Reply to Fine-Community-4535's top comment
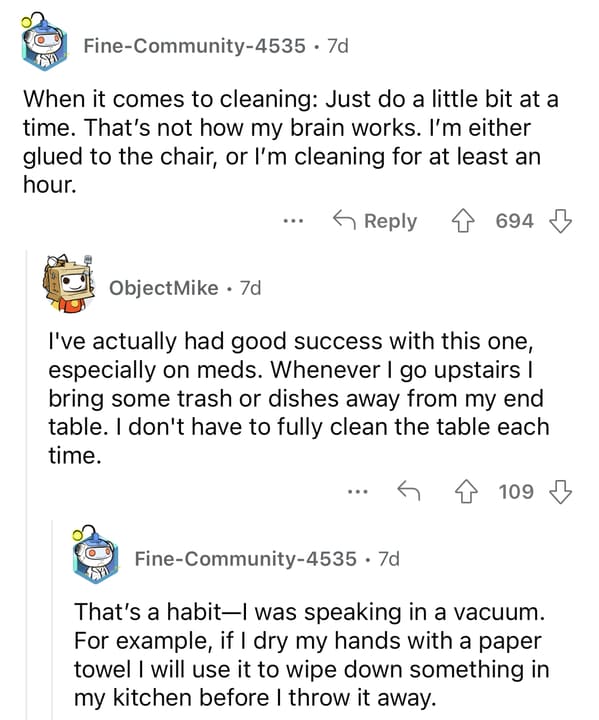 (x=375, y=220)
